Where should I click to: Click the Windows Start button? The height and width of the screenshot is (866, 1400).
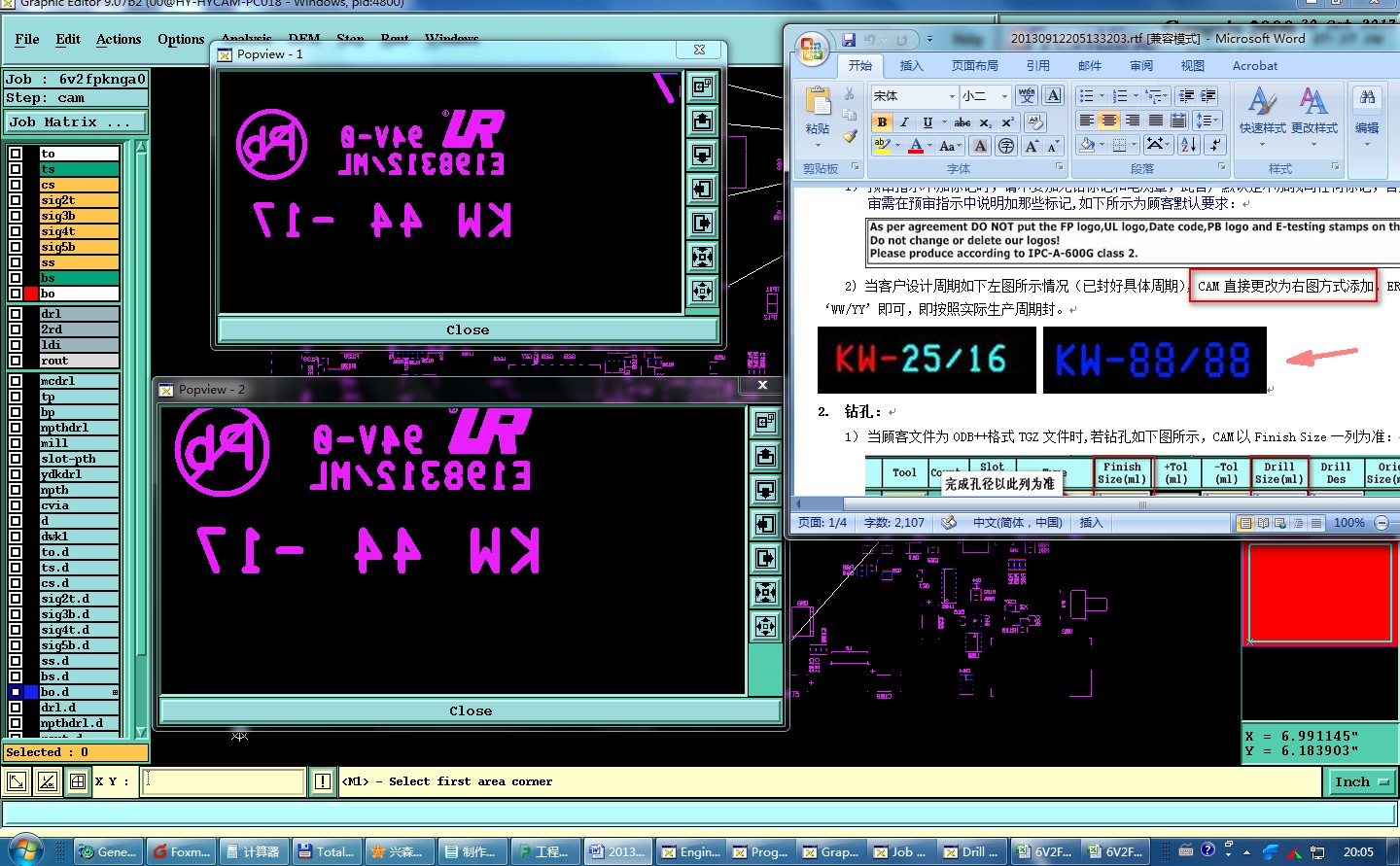[x=24, y=850]
